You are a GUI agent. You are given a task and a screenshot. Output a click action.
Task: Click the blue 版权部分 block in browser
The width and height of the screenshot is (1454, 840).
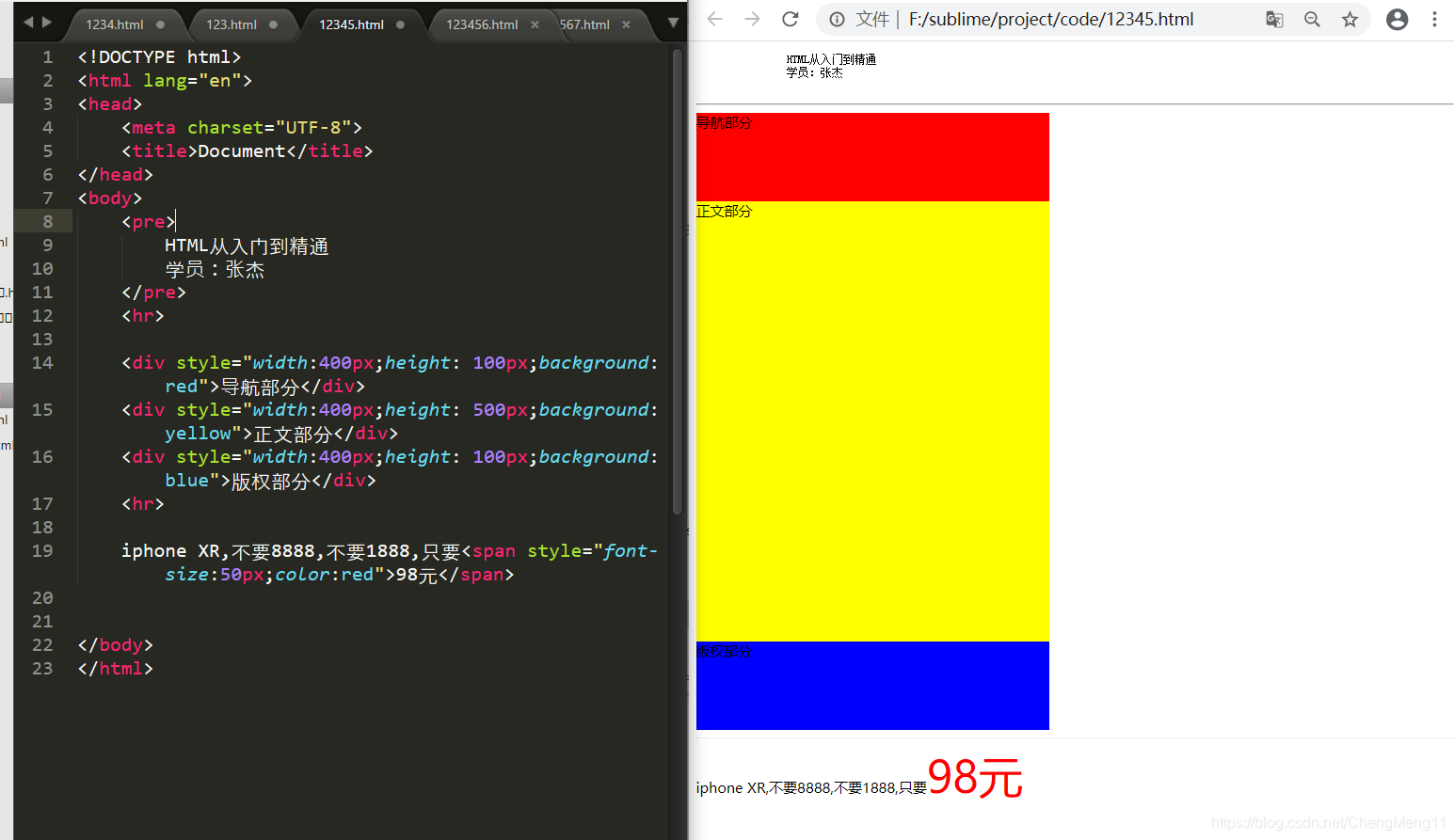[x=872, y=686]
